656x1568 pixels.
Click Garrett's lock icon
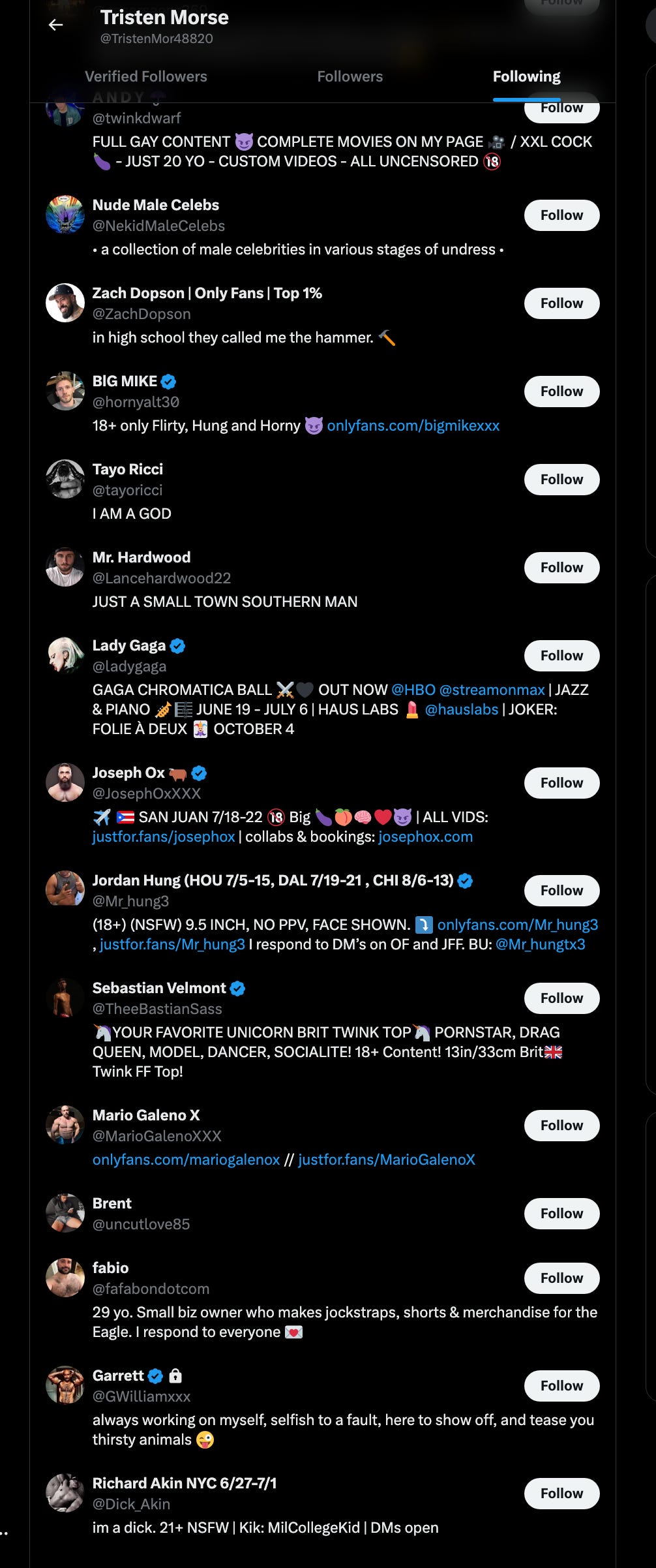(175, 1376)
